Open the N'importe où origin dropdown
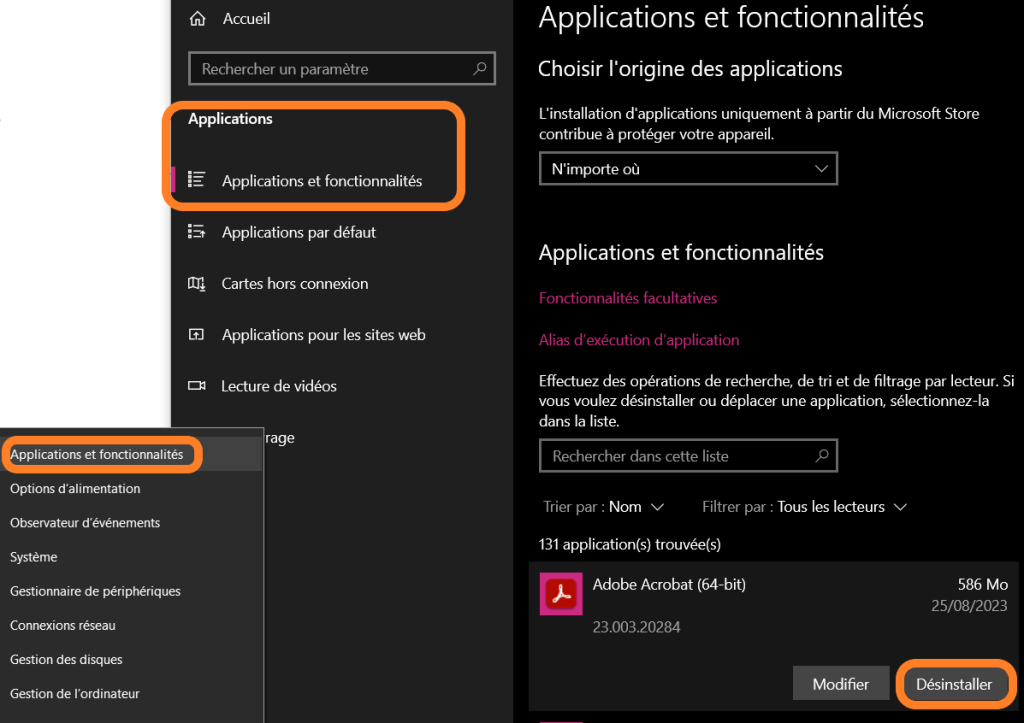Viewport: 1024px width, 723px height. (687, 169)
